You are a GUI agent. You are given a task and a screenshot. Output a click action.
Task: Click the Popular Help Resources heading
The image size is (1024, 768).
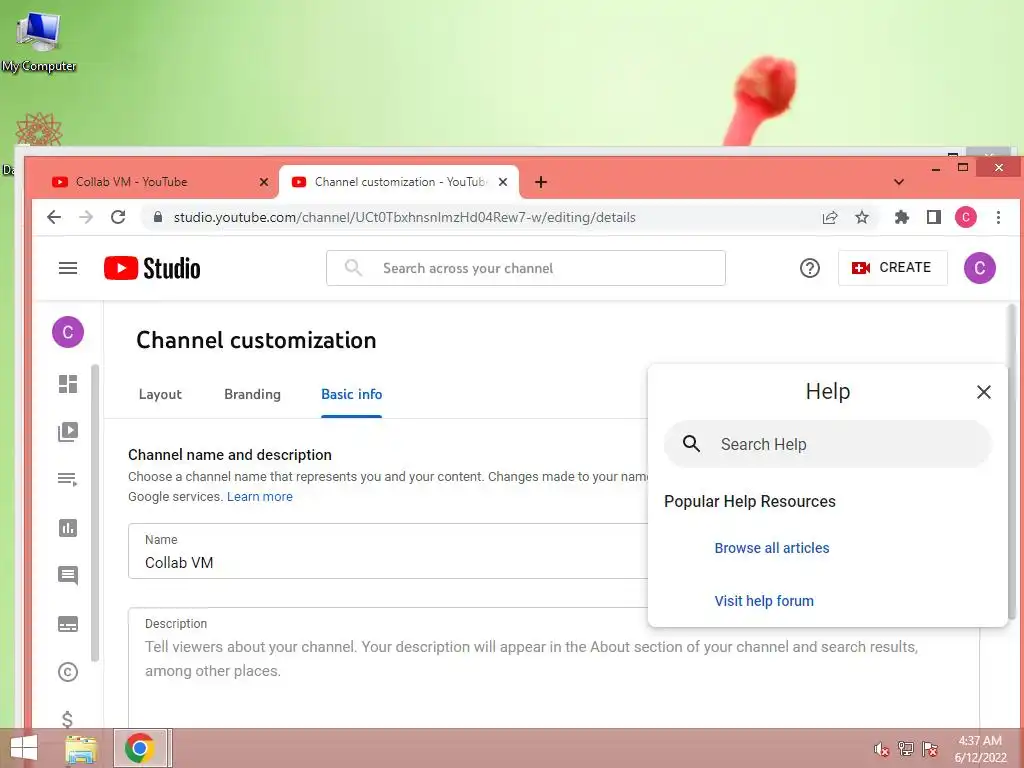click(750, 502)
